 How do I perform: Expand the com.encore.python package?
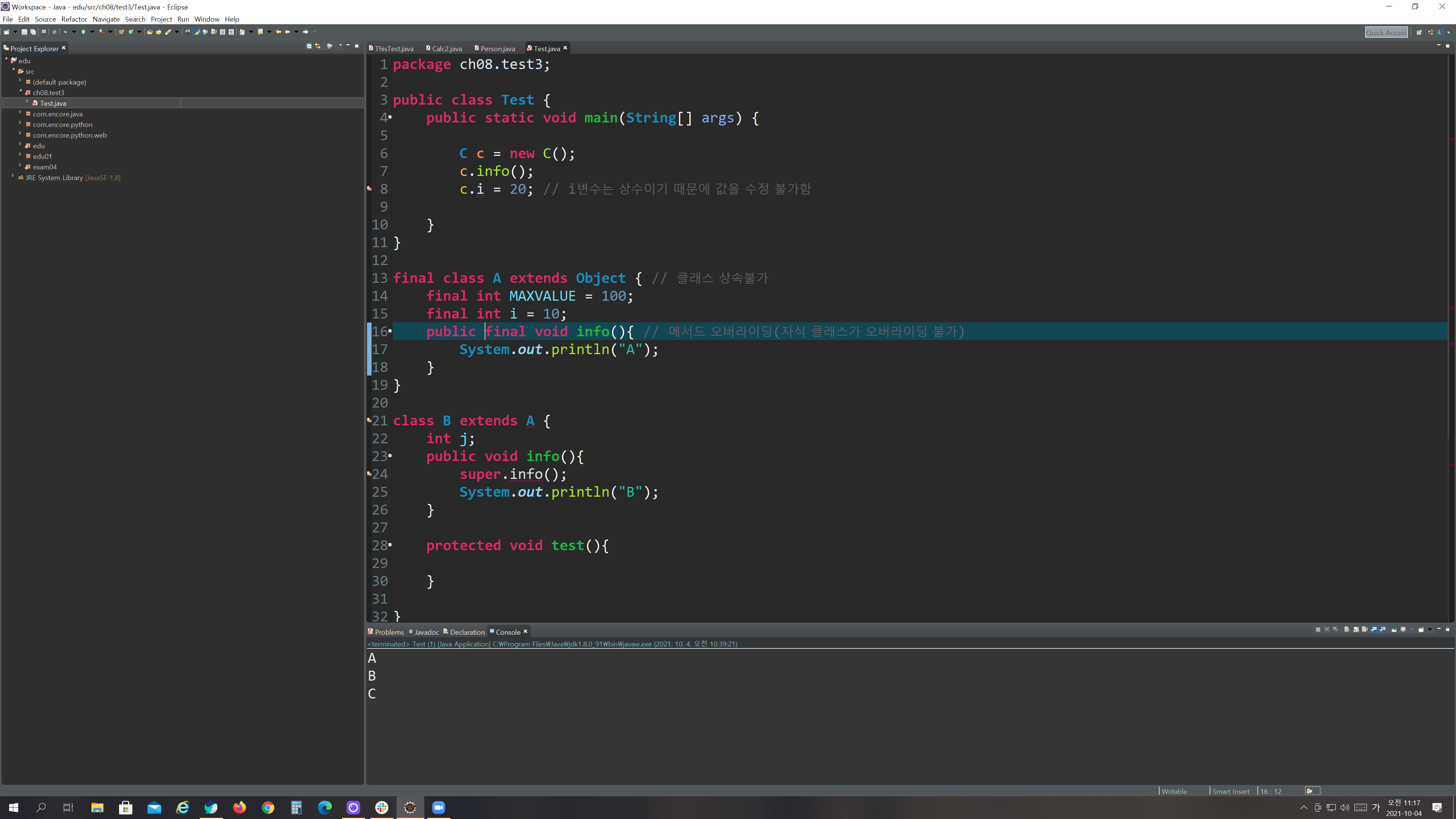tap(20, 123)
